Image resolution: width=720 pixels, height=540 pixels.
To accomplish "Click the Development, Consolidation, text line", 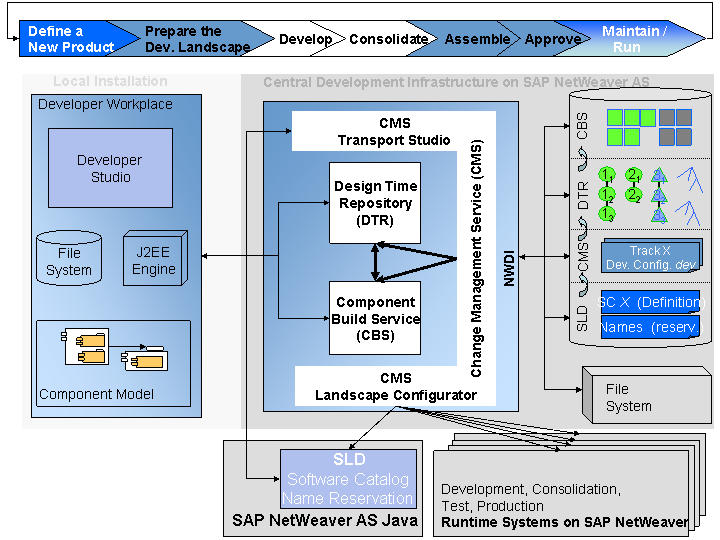I will [531, 489].
